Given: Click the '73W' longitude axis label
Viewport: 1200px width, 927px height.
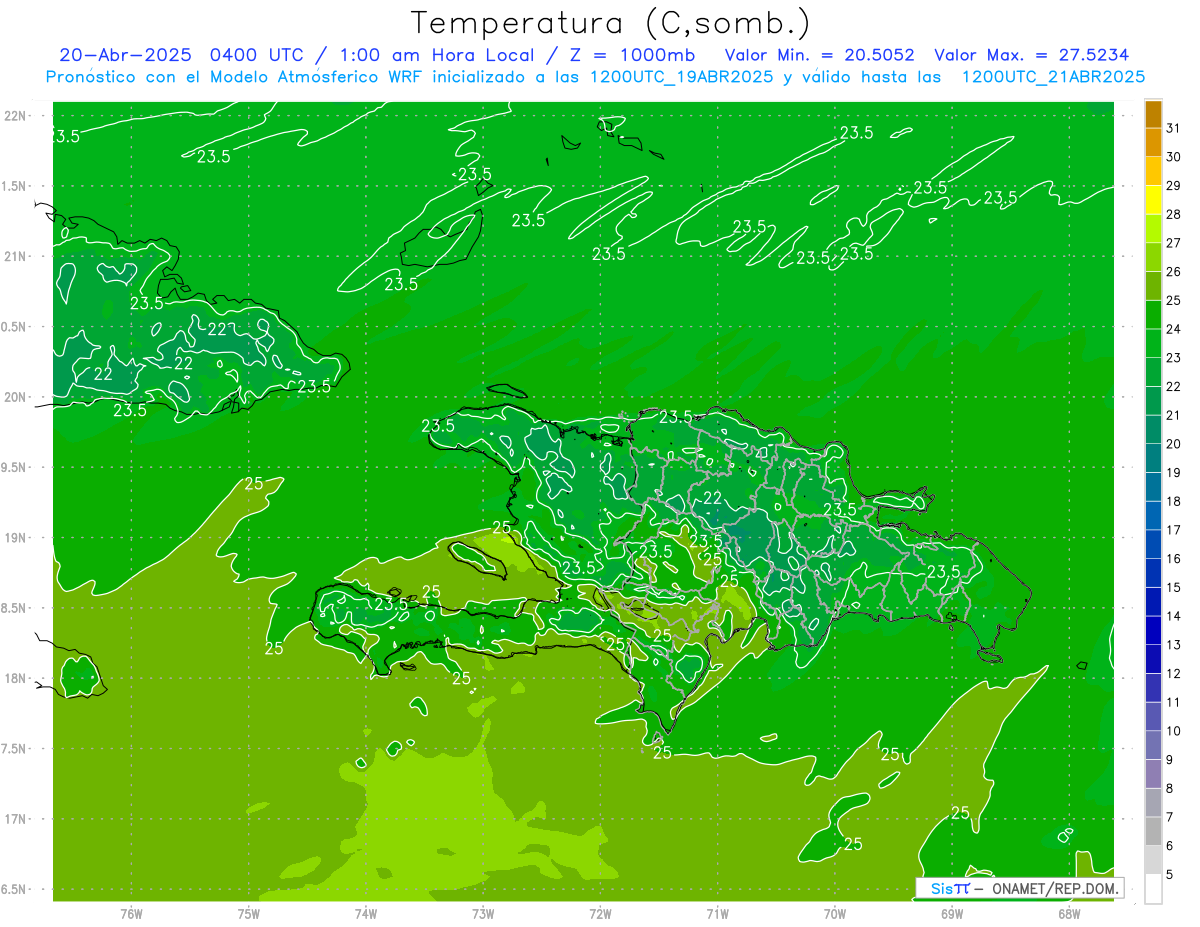Looking at the screenshot, I should 483,913.
